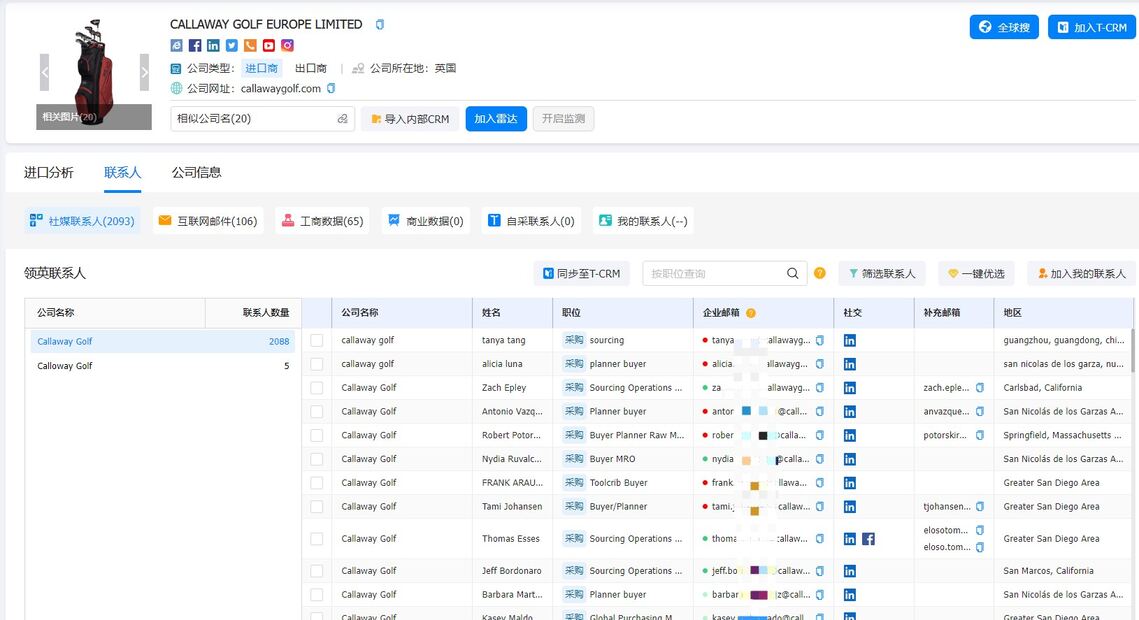Switch to the 公司信息 tab
The height and width of the screenshot is (620, 1139).
pos(196,173)
